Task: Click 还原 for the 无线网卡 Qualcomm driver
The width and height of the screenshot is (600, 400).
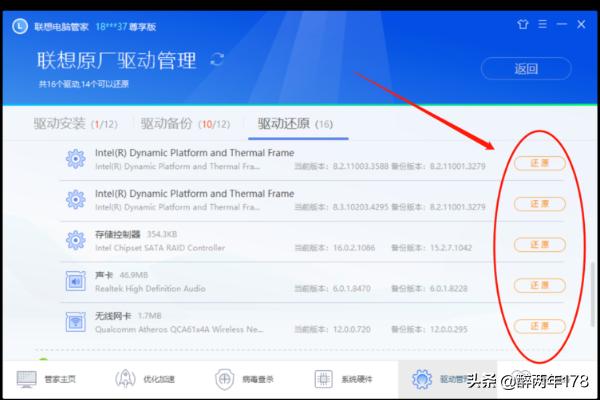Action: pyautogui.click(x=539, y=327)
